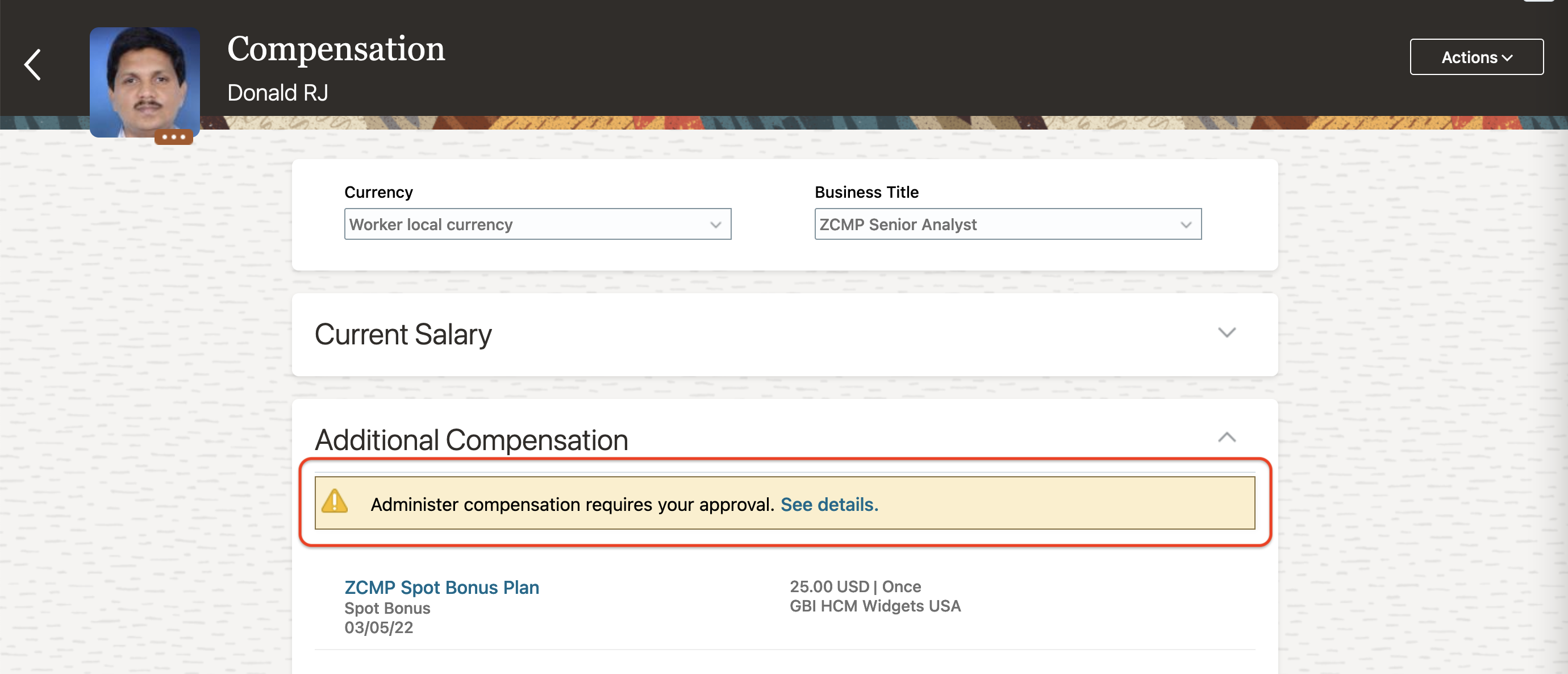The image size is (1568, 674).
Task: Click the Business Title chevron arrow
Action: click(1185, 224)
